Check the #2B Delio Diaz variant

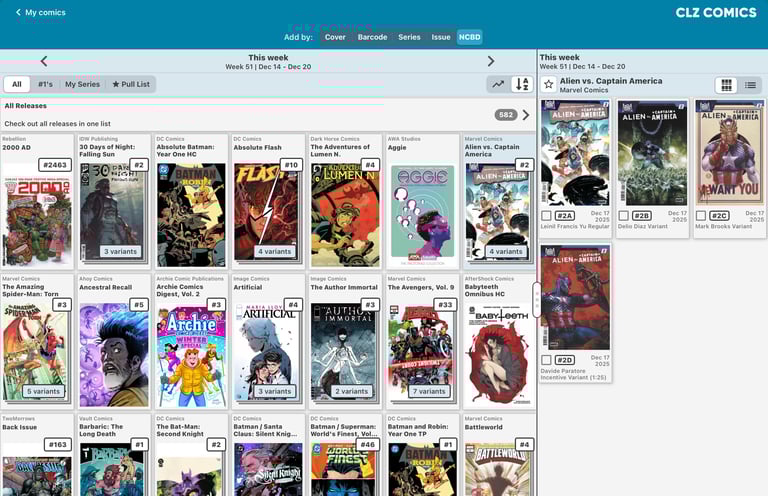(x=624, y=215)
